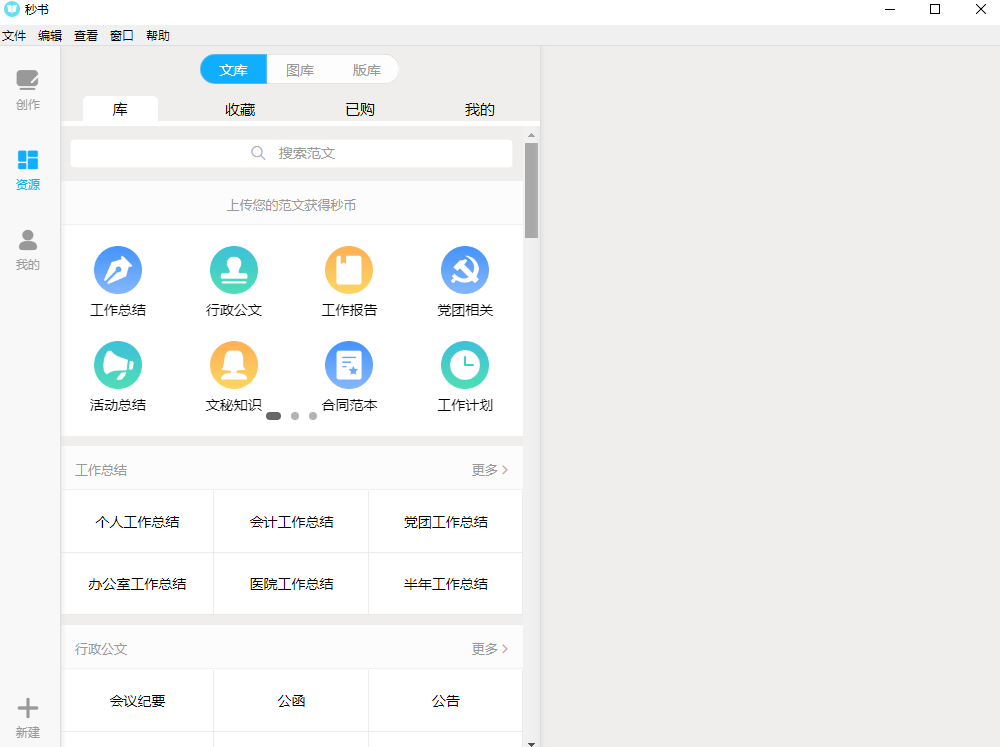Screen dimensions: 1000x747
Task: Click the 新建 plus icon
Action: click(x=28, y=709)
